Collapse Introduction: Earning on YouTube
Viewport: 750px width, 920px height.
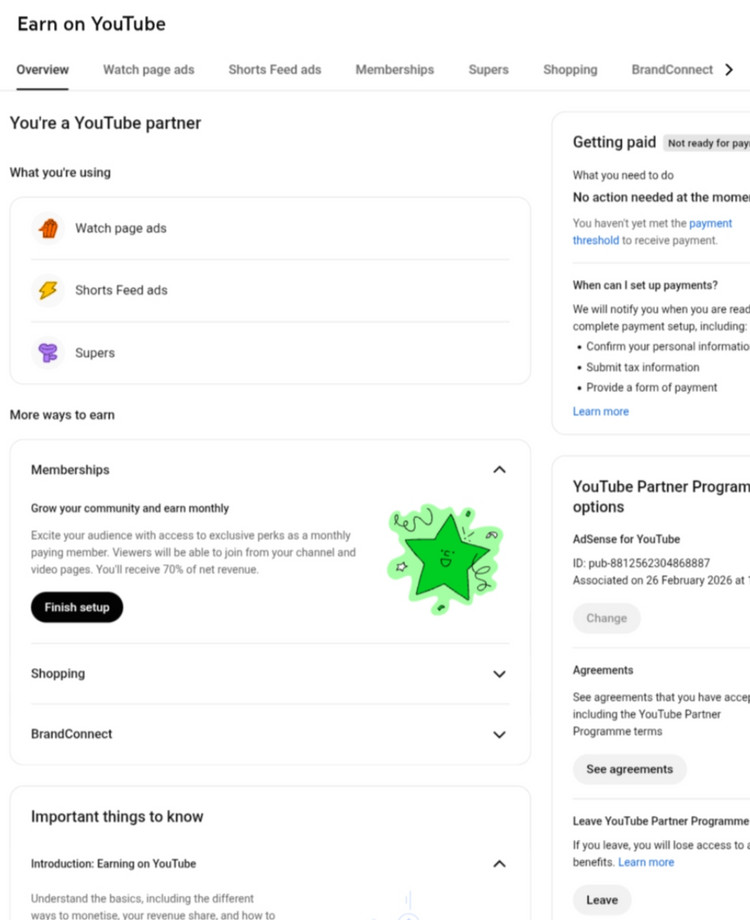pos(499,864)
